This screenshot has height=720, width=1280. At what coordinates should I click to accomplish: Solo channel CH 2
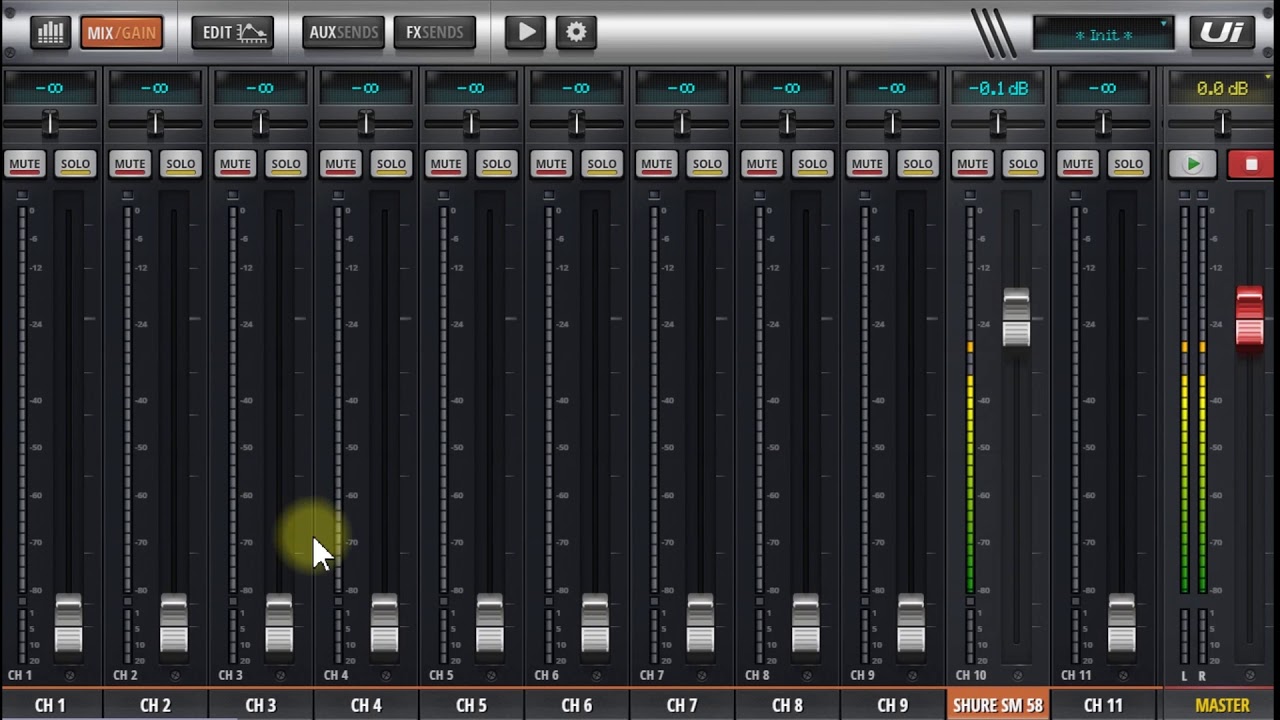coord(180,164)
